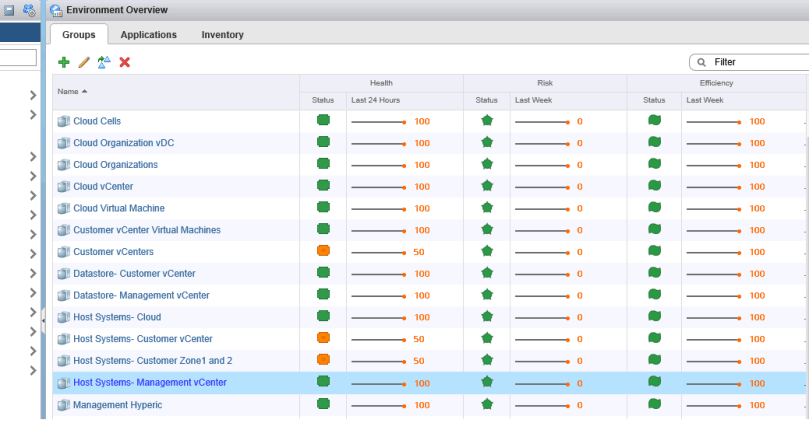This screenshot has width=809, height=430.
Task: Open the Filter search dropdown magnifier
Action: [702, 62]
